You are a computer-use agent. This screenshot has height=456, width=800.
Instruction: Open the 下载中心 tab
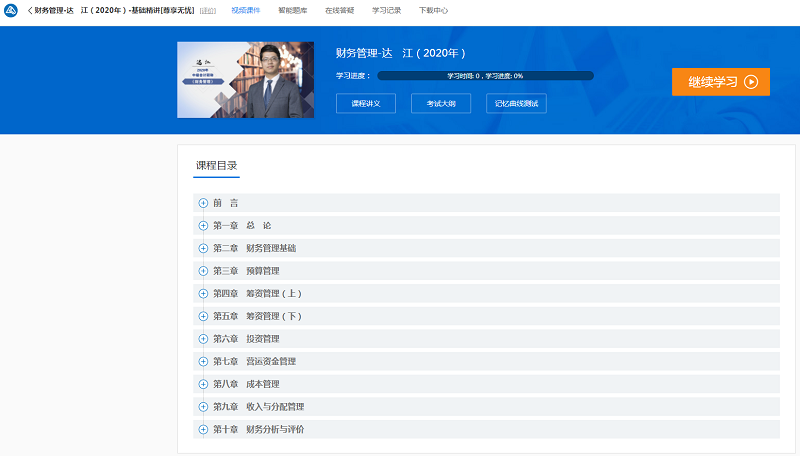click(433, 10)
